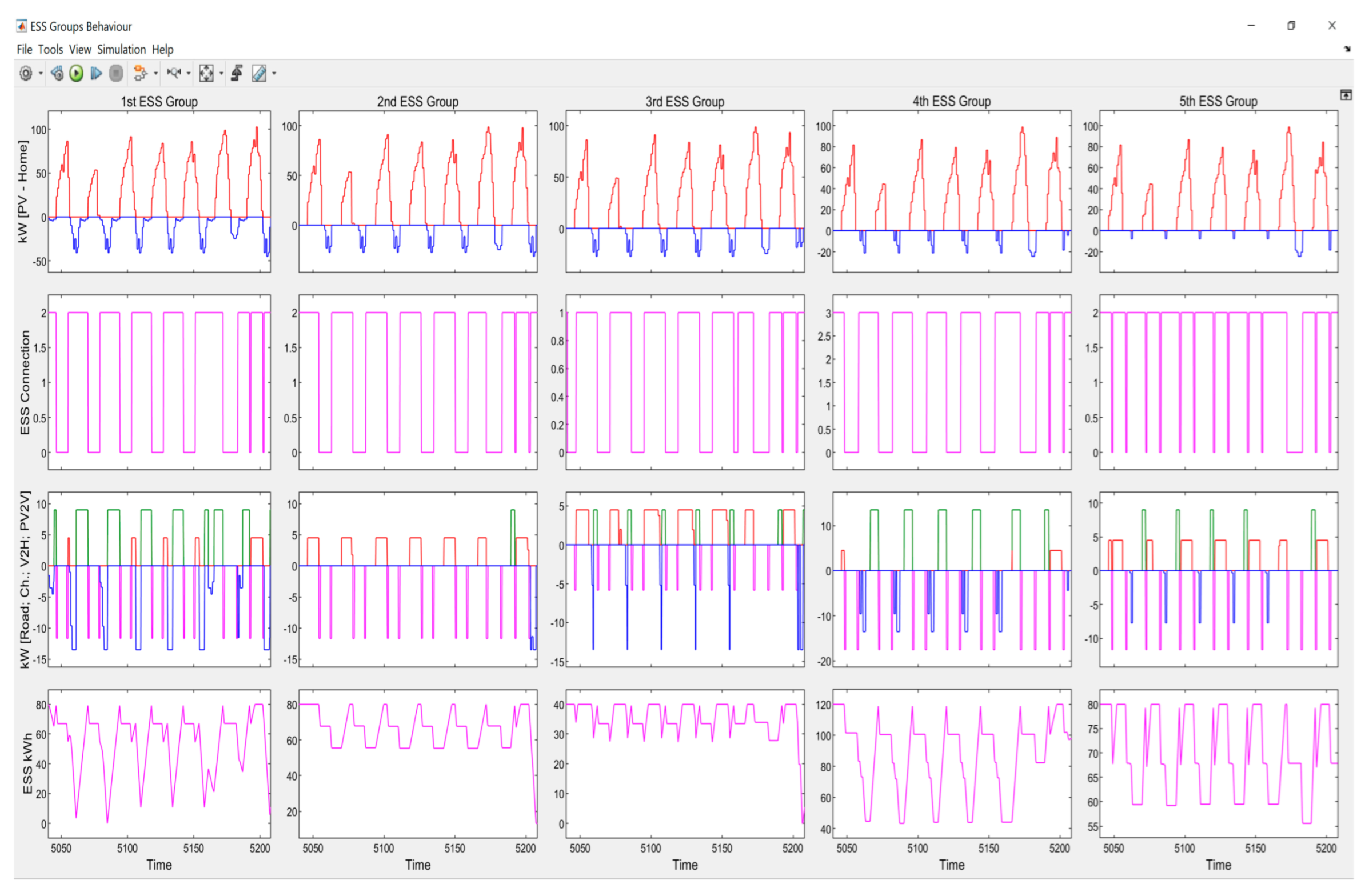Click the Scale Axes Limits icon
The image size is (1369, 896).
(206, 74)
